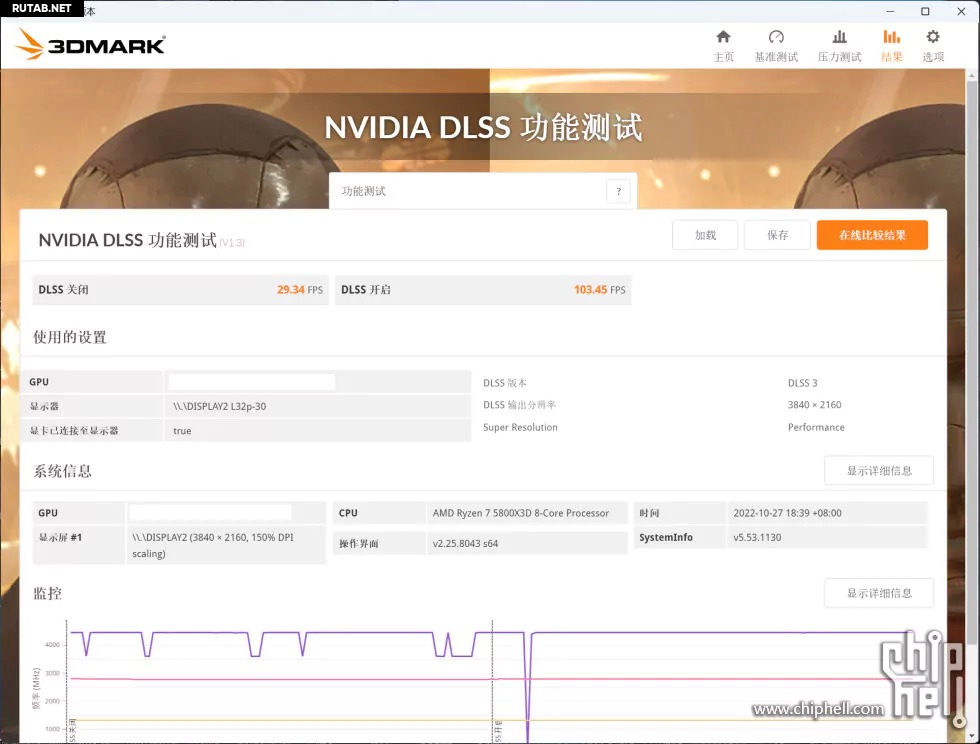Click the AMD Ryzen 7 5800X3D CPU field

(520, 513)
